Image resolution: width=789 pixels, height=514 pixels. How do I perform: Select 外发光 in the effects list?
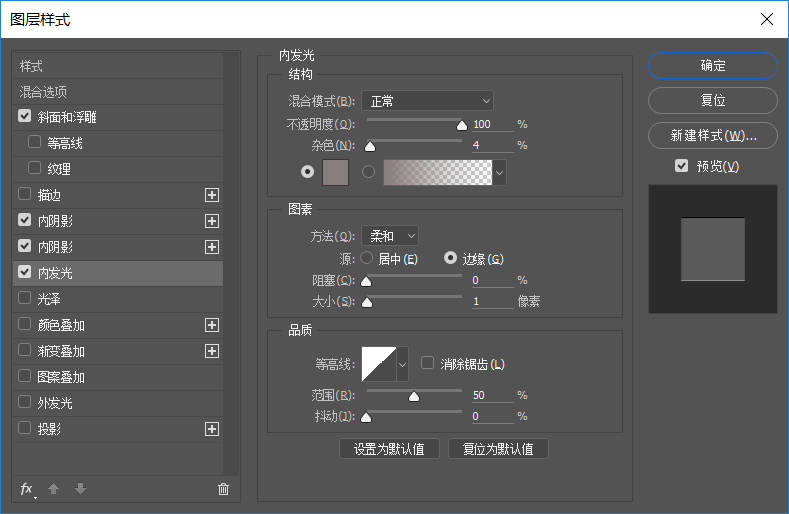click(55, 403)
